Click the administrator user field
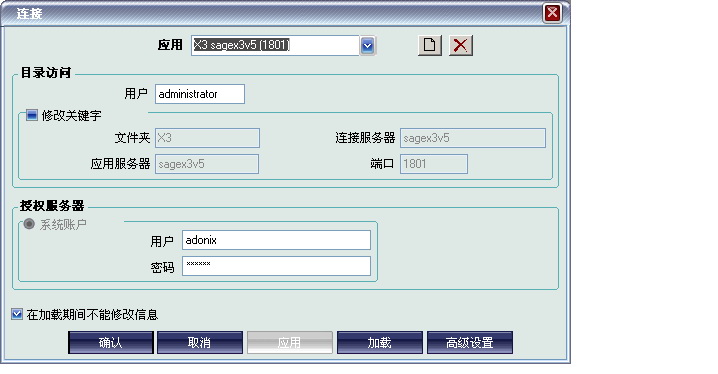Viewport: 718px width, 374px height. click(200, 94)
